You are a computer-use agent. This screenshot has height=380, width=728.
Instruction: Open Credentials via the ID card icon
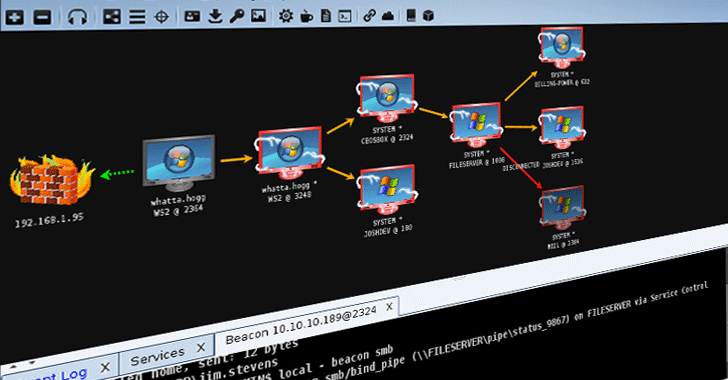tap(192, 16)
